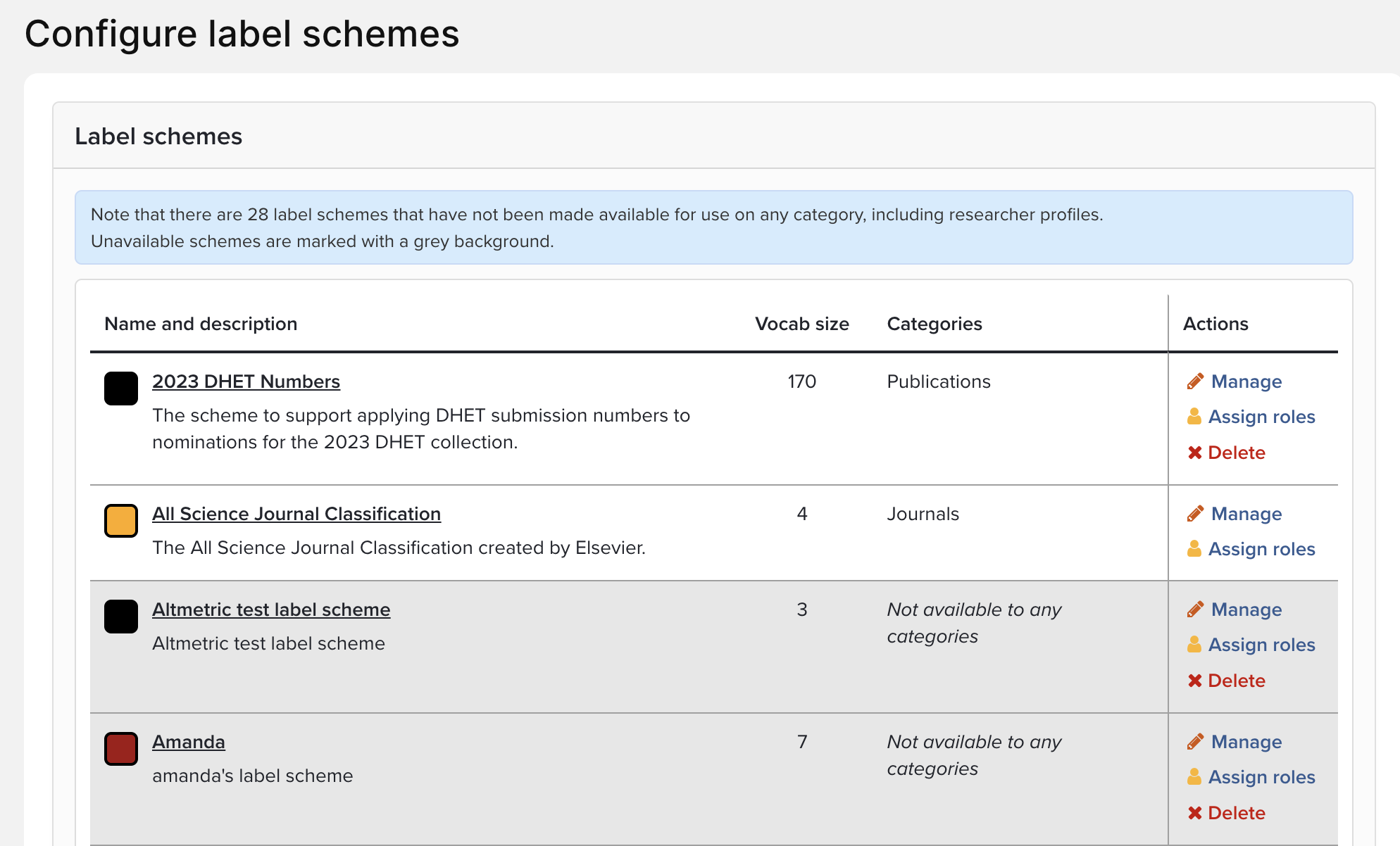This screenshot has height=846, width=1400.
Task: Click the Vocab size column header
Action: 801,324
